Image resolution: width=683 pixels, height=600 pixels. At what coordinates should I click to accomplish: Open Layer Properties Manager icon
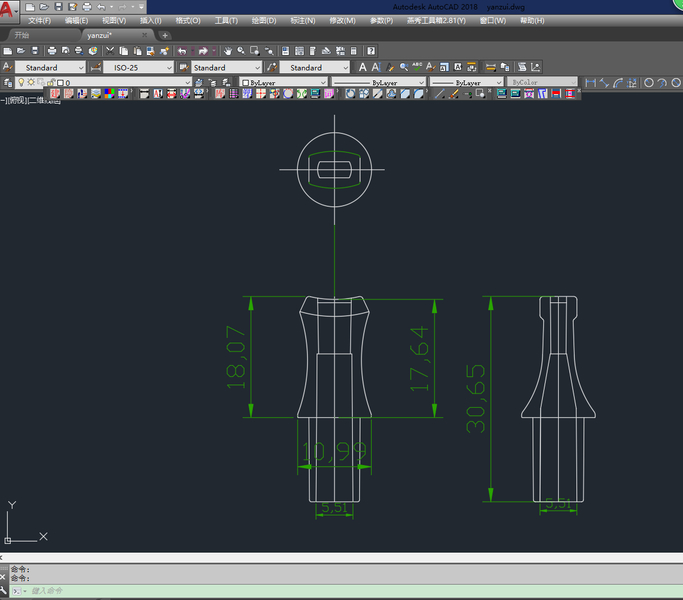pos(7,82)
